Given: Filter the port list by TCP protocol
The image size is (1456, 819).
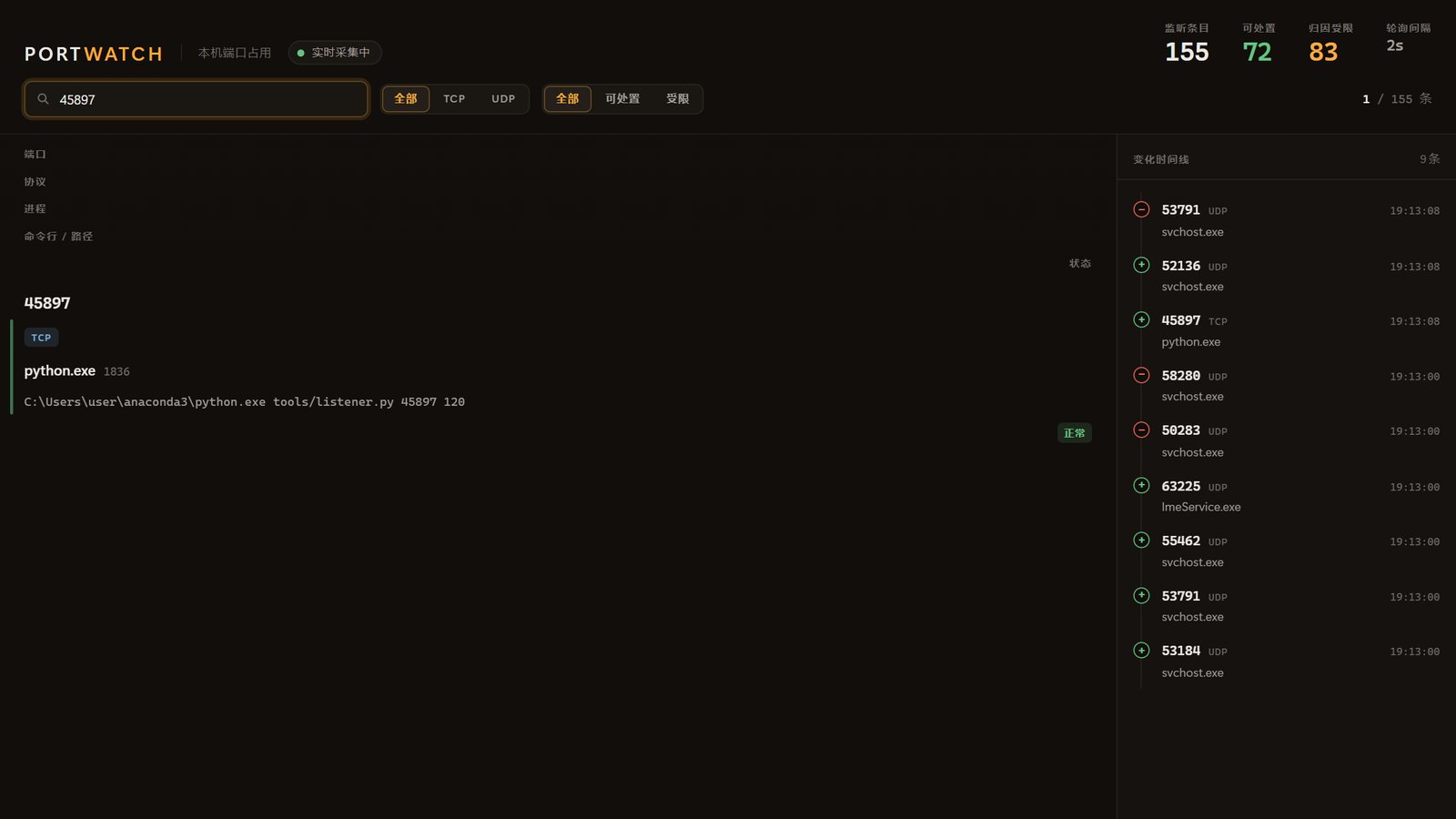Looking at the screenshot, I should [454, 98].
